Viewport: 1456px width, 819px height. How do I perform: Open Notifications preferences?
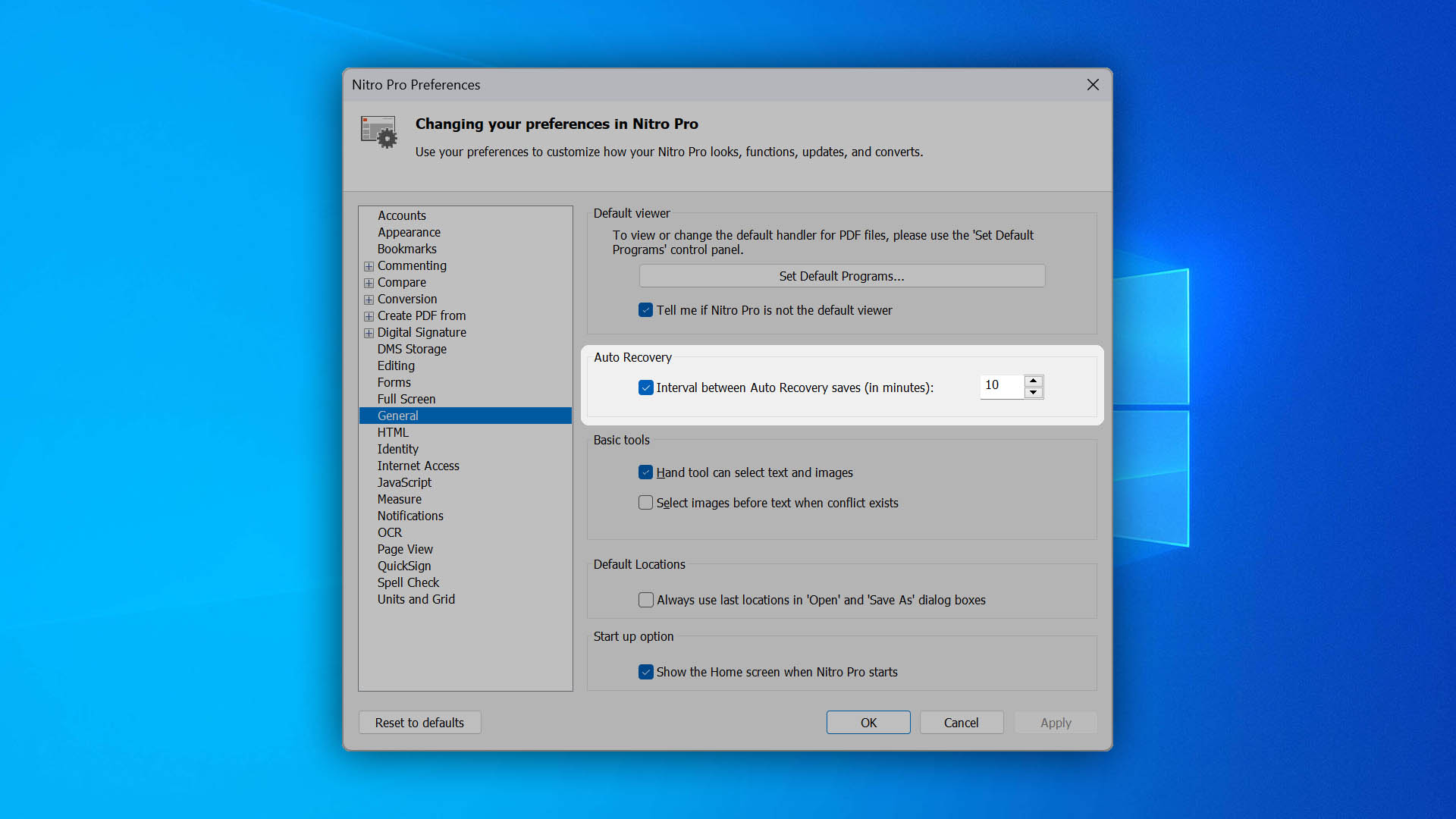click(410, 516)
